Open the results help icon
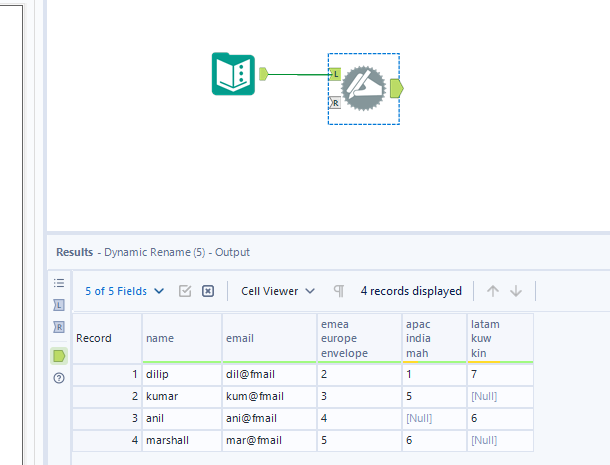 point(58,378)
